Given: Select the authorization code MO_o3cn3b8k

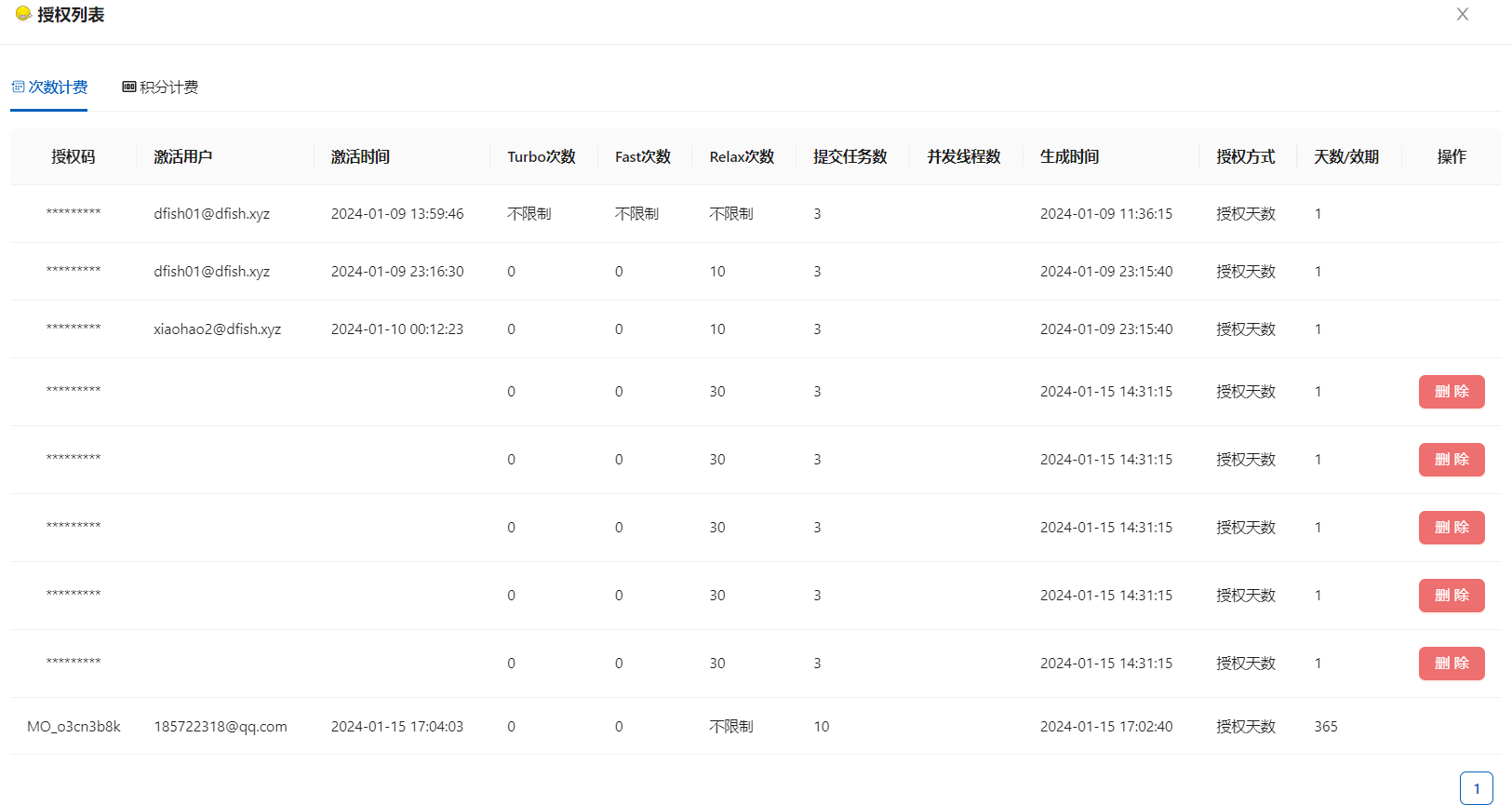Looking at the screenshot, I should coord(74,727).
